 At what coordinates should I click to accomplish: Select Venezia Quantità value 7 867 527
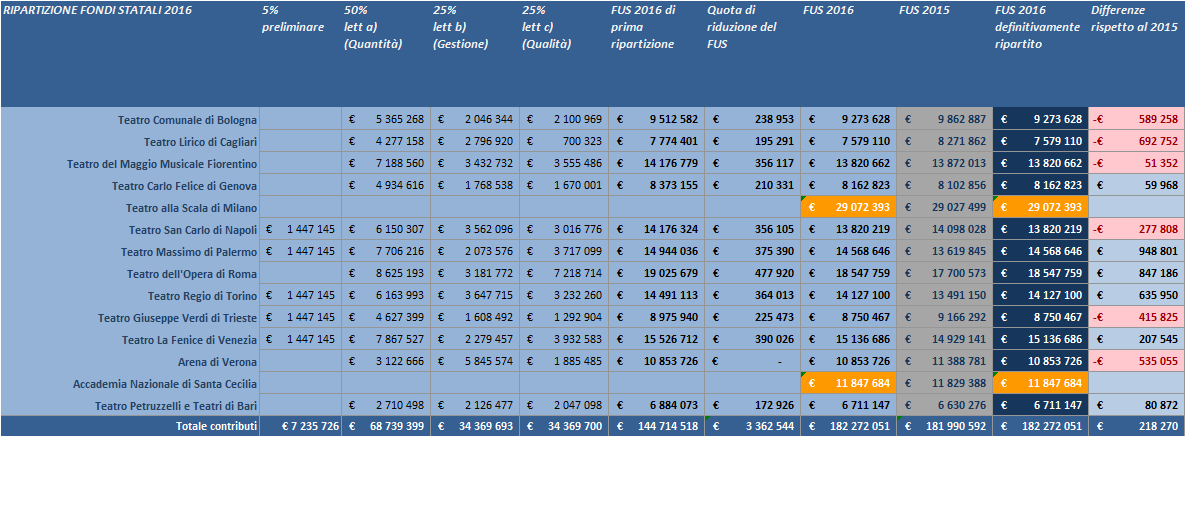pos(385,339)
